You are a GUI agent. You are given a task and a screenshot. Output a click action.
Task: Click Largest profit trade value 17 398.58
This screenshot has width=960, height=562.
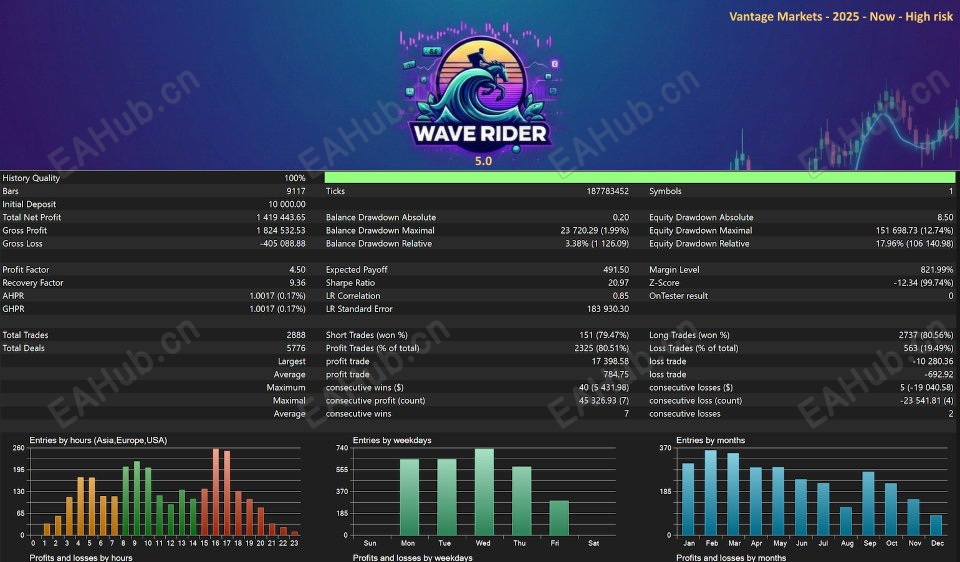point(610,361)
